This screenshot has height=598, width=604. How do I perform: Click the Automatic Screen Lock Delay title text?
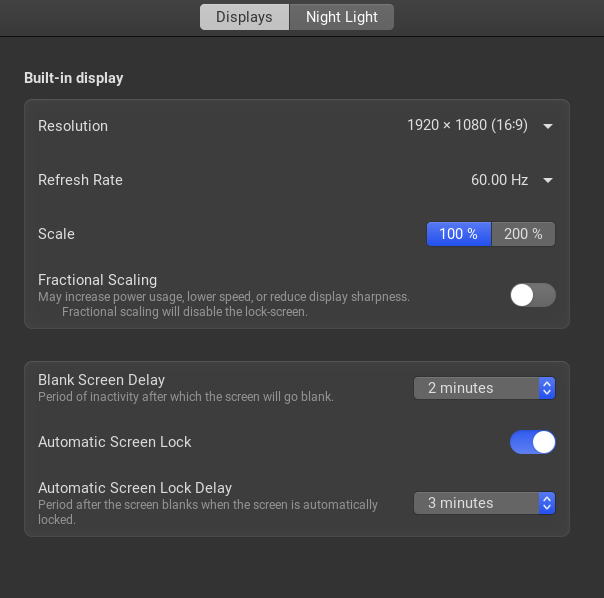coord(135,488)
